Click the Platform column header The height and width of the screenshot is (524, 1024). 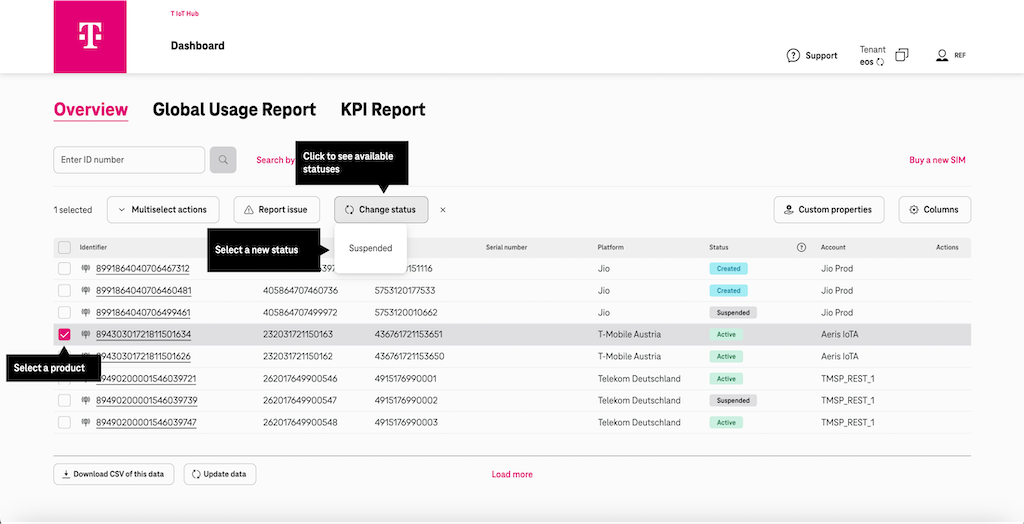[x=611, y=248]
